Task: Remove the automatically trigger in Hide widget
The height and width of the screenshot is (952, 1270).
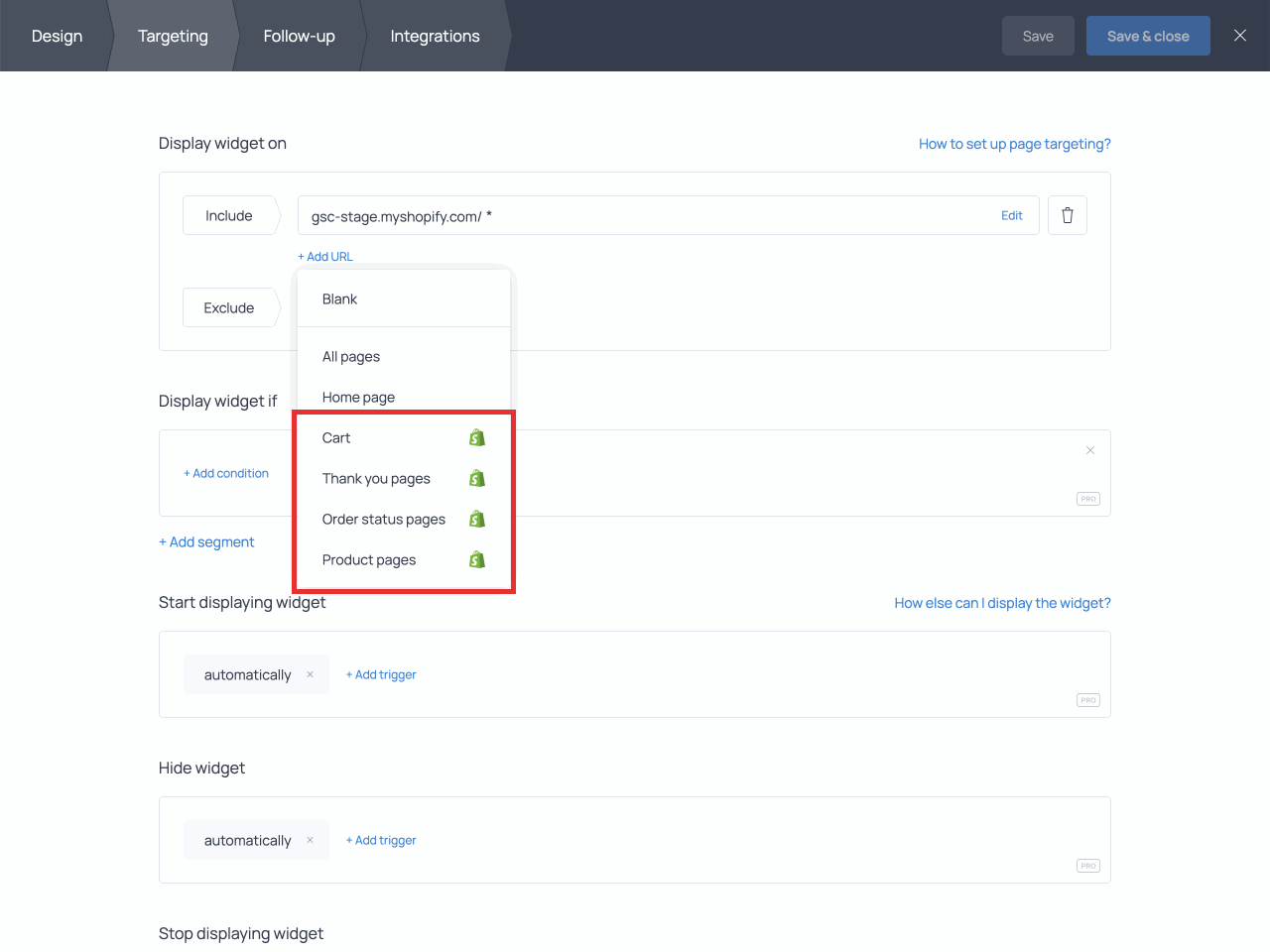Action: [311, 840]
